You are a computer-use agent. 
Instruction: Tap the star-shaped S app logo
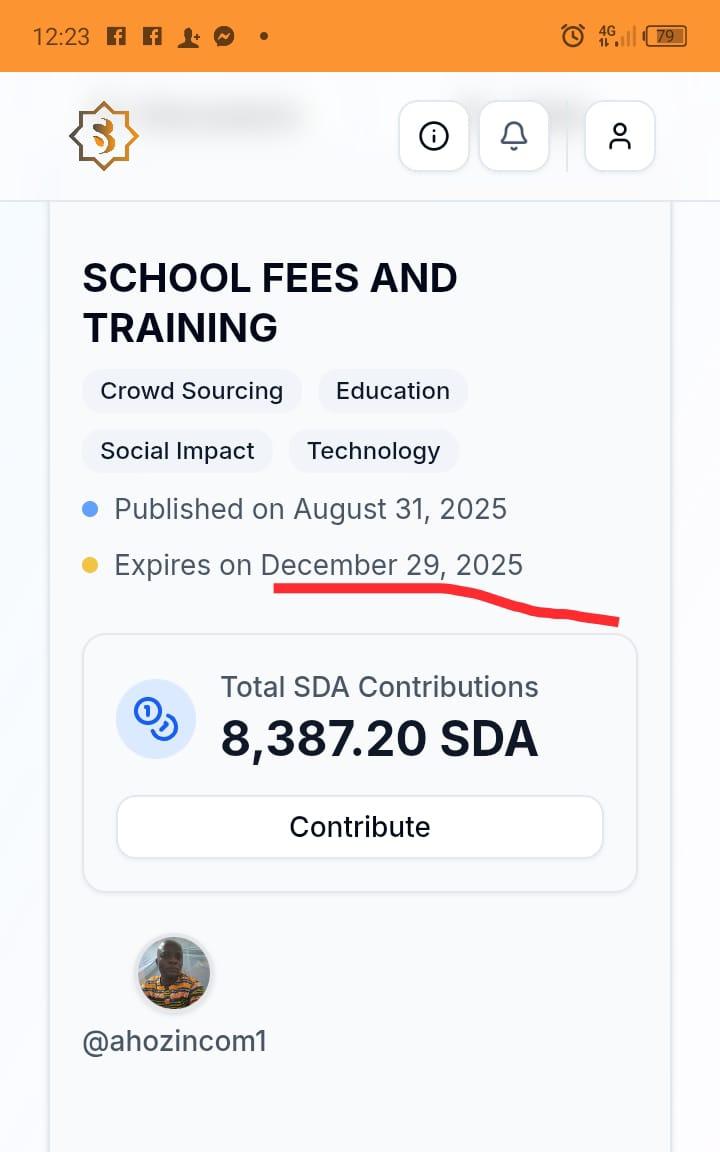[x=104, y=136]
